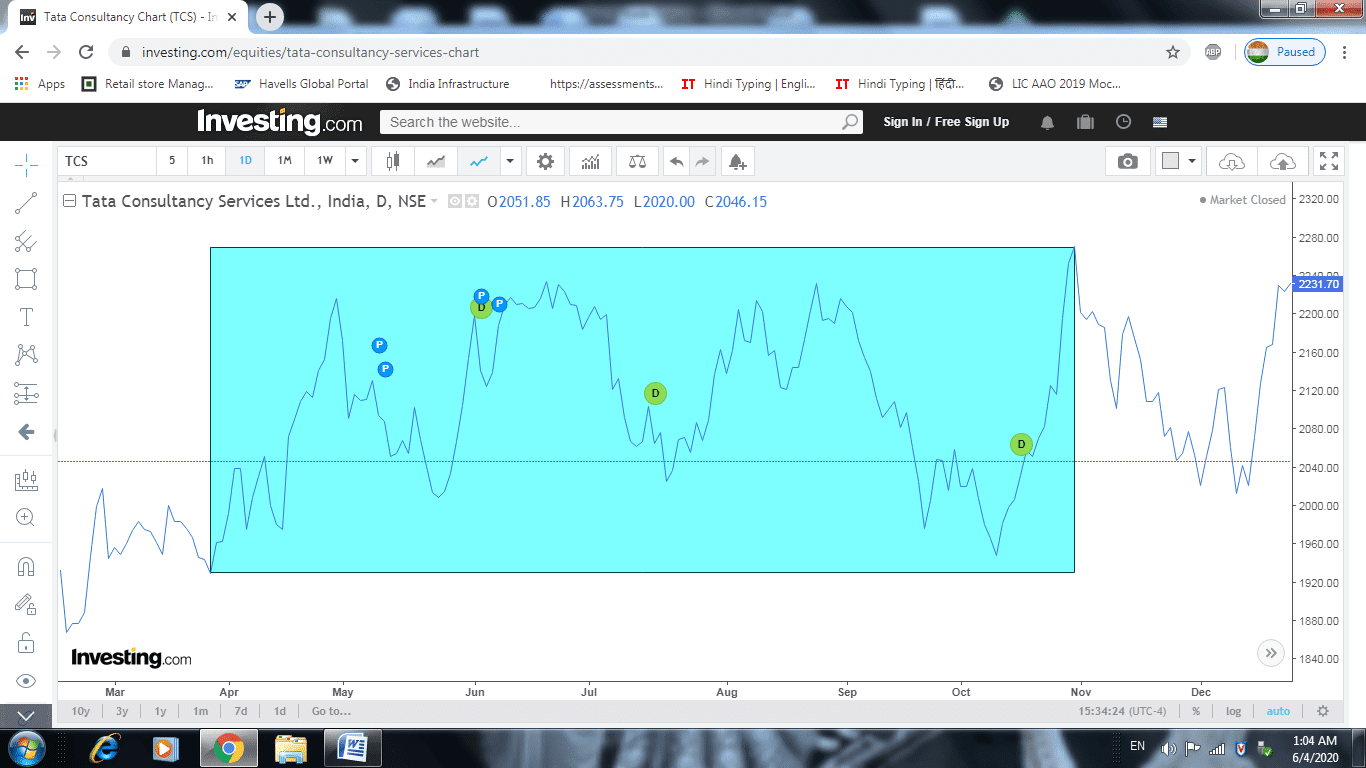Viewport: 1366px width, 768px height.
Task: Select the 1h interval
Action: [x=207, y=161]
